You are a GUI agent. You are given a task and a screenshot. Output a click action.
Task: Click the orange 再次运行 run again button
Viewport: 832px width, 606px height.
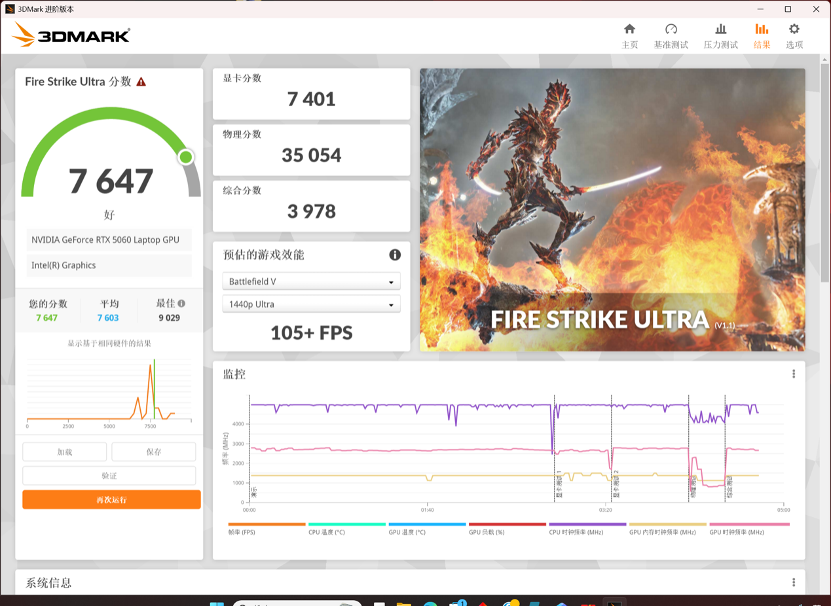pyautogui.click(x=111, y=499)
